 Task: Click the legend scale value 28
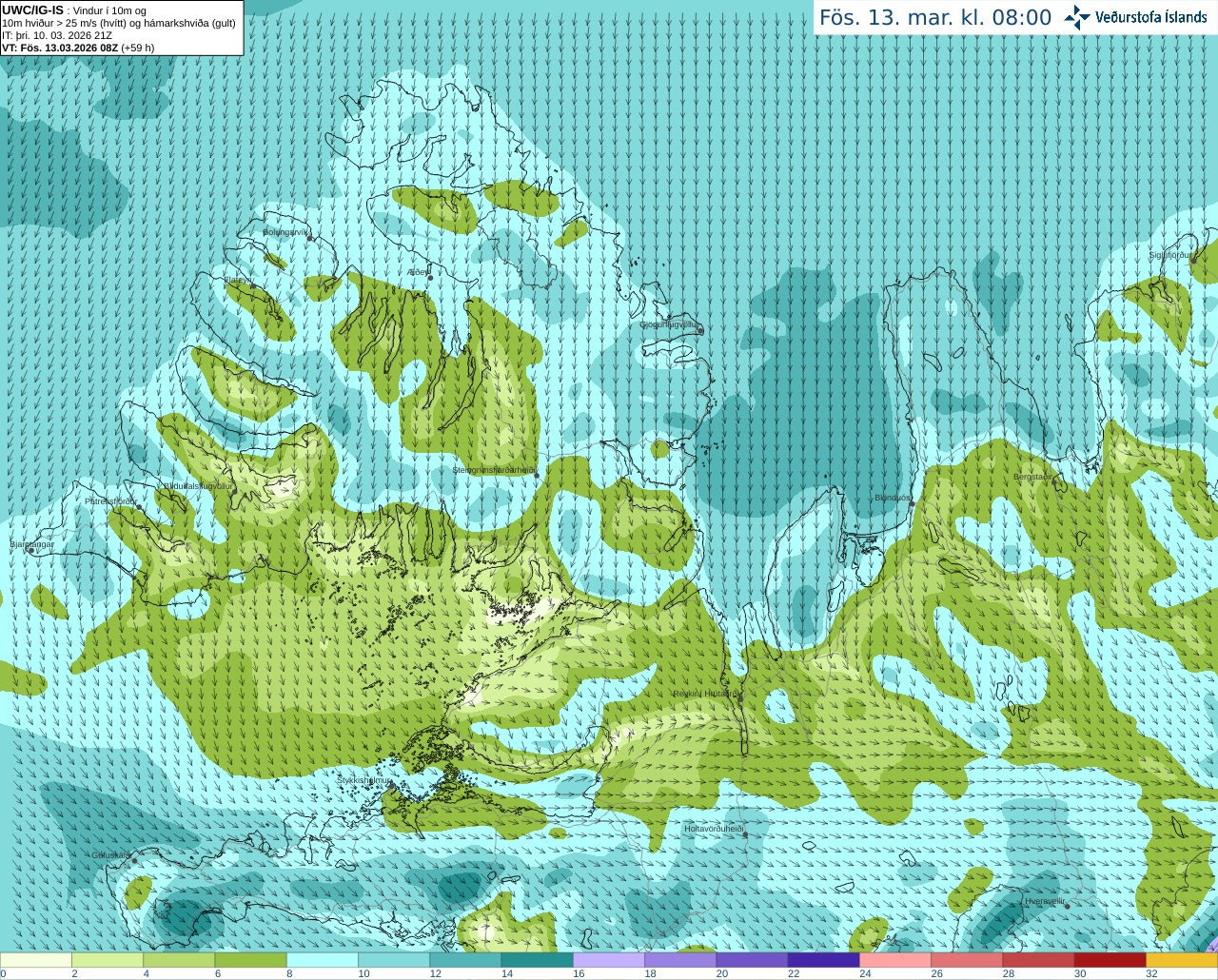[x=1009, y=973]
